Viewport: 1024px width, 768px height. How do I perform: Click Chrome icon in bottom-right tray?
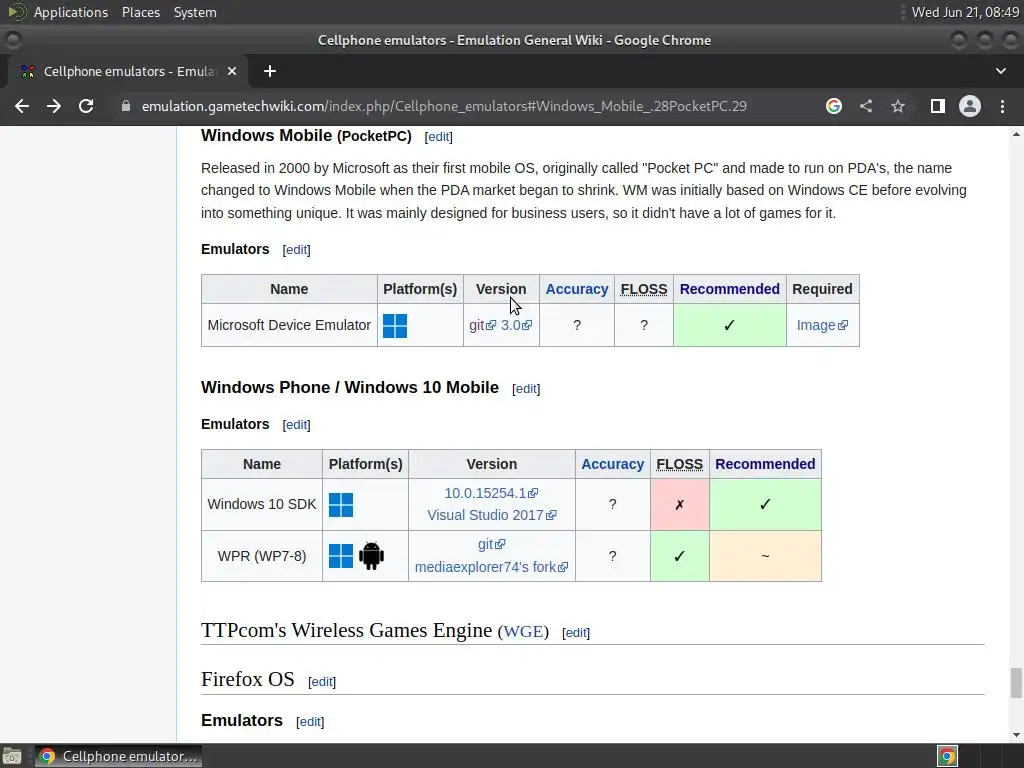947,756
